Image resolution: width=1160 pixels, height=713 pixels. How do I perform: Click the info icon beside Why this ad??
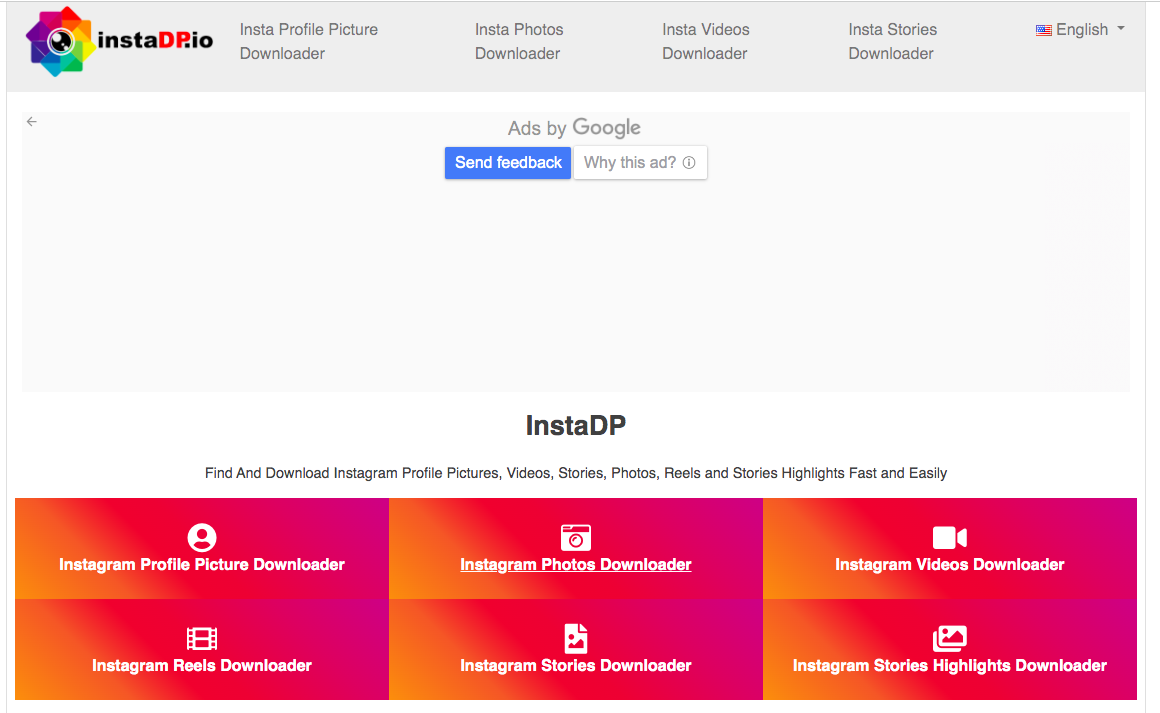pos(689,163)
